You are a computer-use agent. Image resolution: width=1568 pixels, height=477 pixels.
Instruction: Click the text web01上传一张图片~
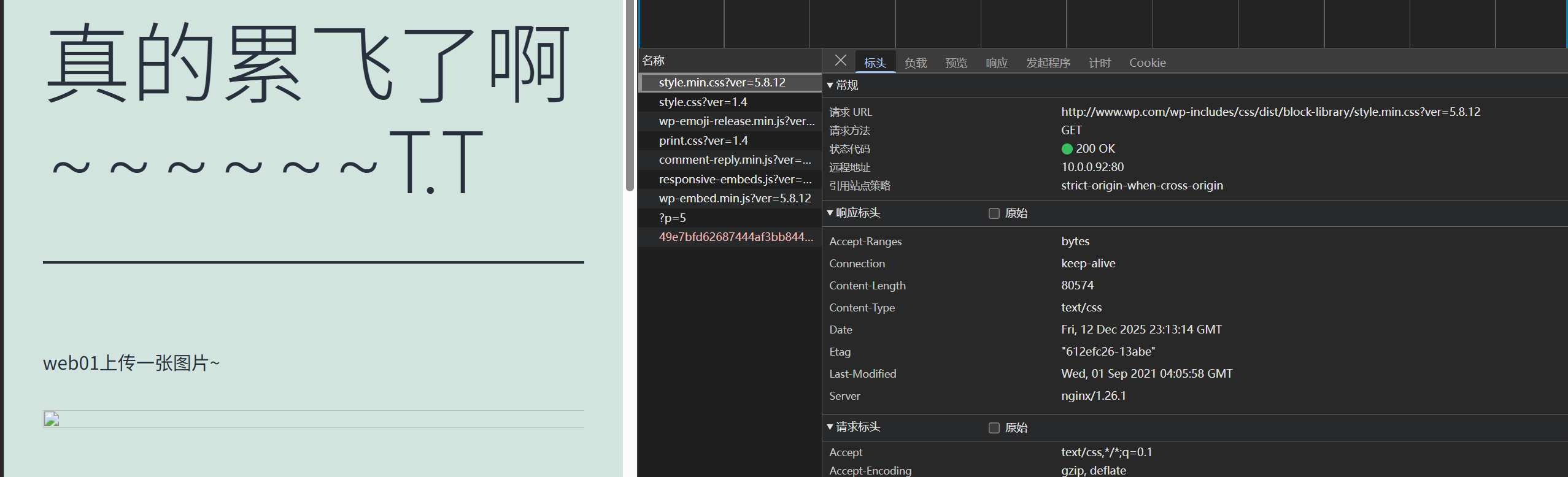click(x=131, y=363)
